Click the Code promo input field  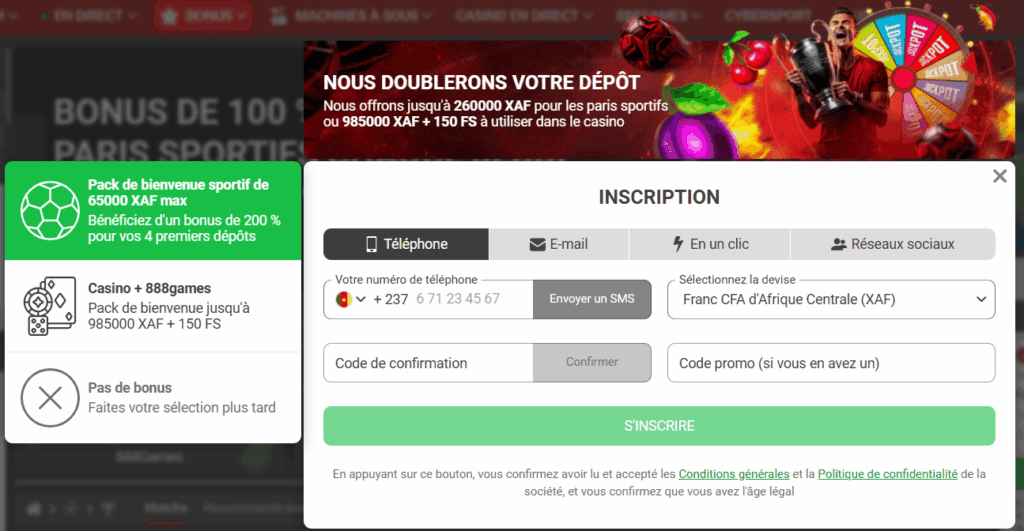(831, 362)
